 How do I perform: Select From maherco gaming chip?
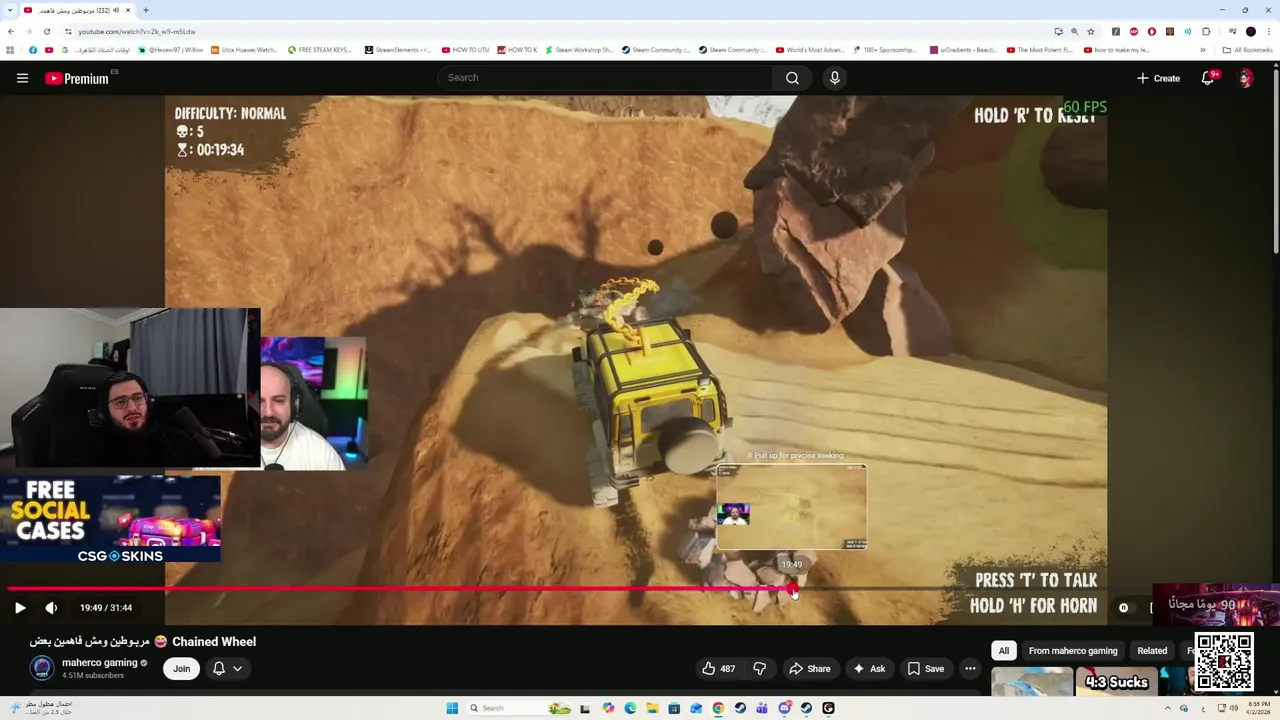click(1073, 650)
